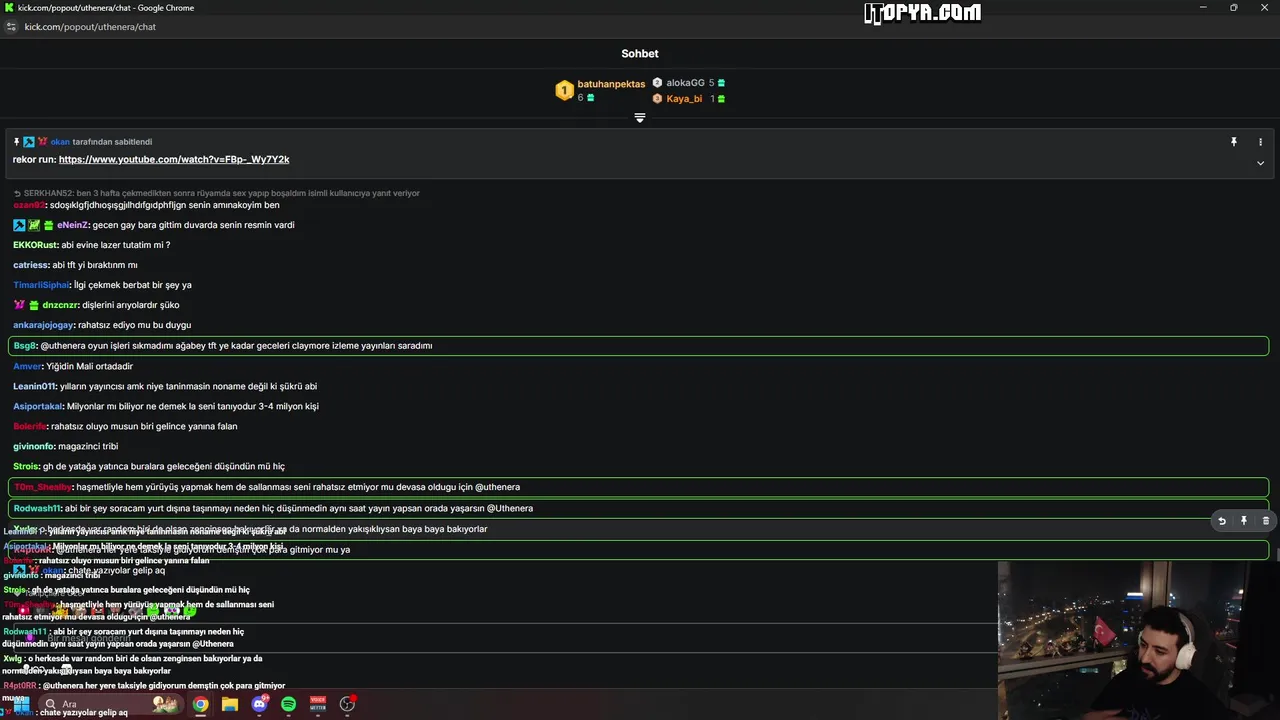This screenshot has height=720, width=1280.
Task: Delete Xwlg's message with the trash icon
Action: tap(1265, 521)
